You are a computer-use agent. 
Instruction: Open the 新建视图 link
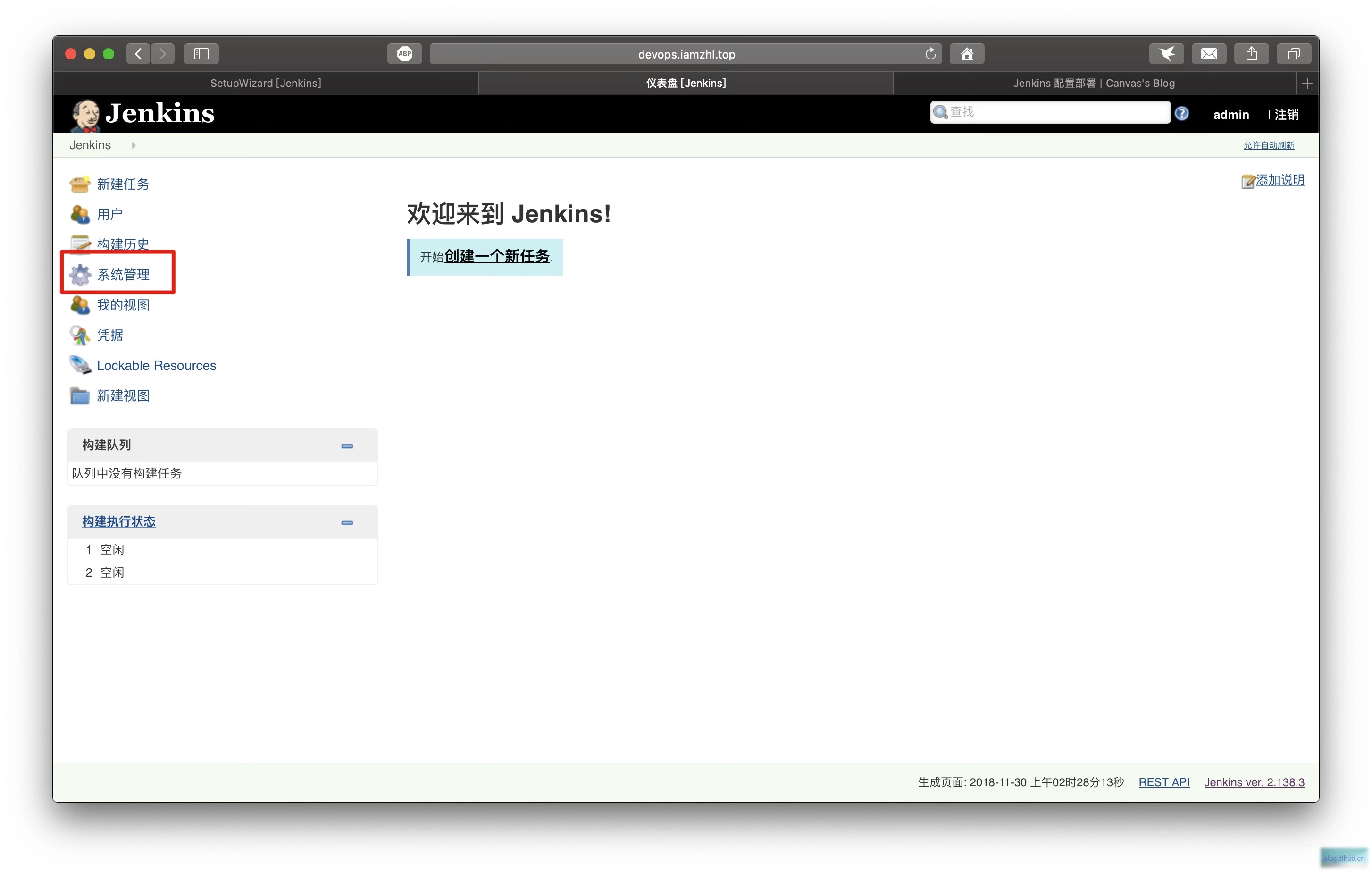click(123, 395)
